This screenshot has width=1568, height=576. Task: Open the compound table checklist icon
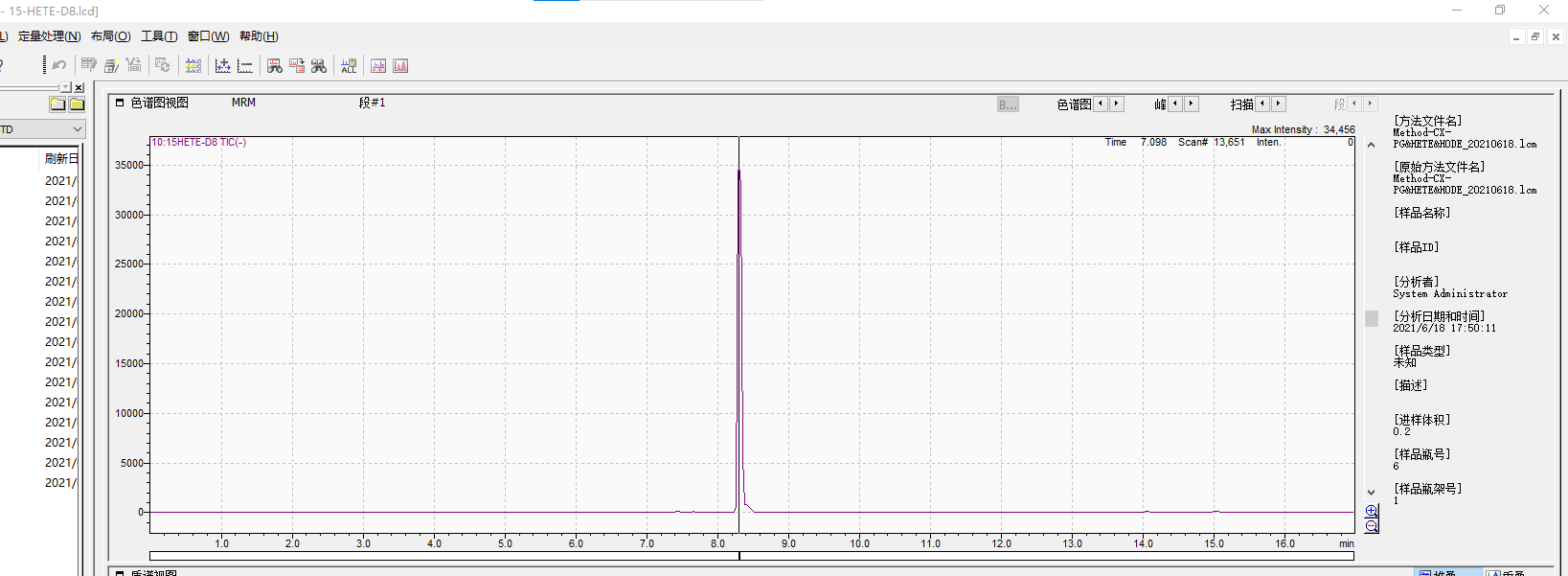(193, 65)
